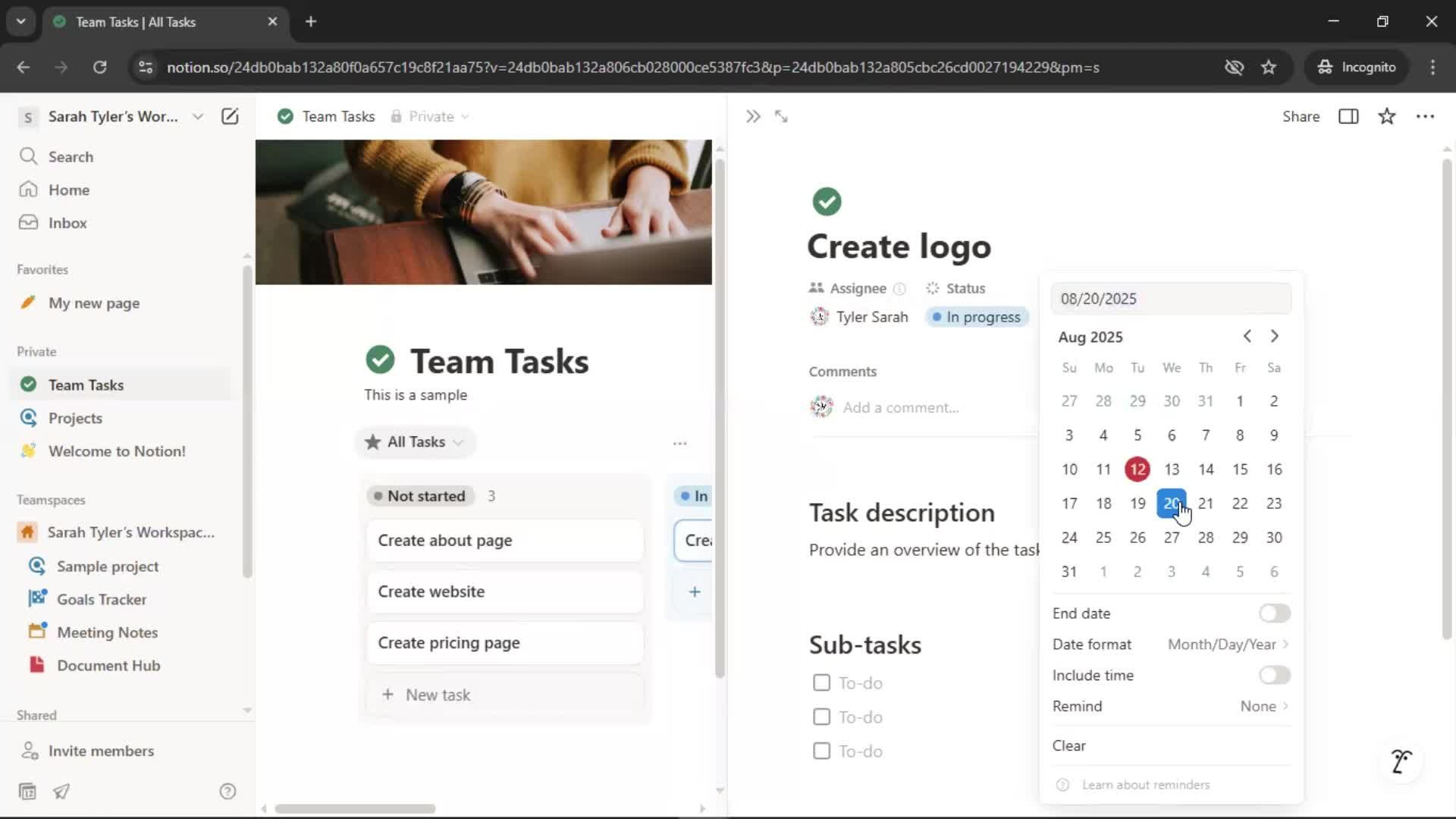The image size is (1456, 819).
Task: Open the Notion AI assistant floating icon
Action: (x=1401, y=761)
